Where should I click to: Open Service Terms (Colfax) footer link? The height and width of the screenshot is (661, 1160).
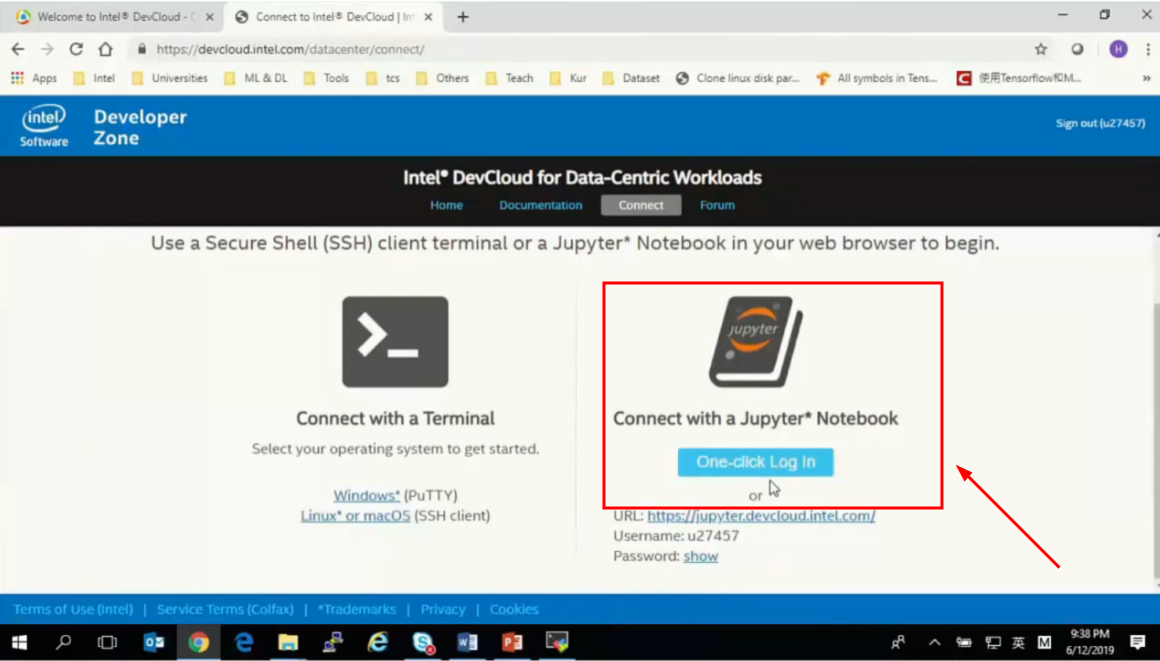tap(225, 609)
